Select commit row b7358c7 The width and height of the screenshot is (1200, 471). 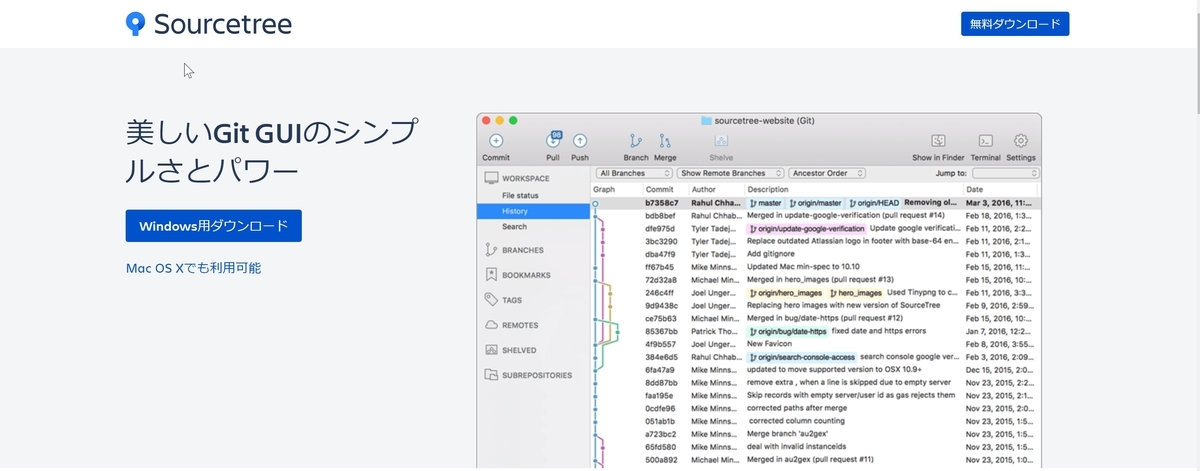coord(816,203)
